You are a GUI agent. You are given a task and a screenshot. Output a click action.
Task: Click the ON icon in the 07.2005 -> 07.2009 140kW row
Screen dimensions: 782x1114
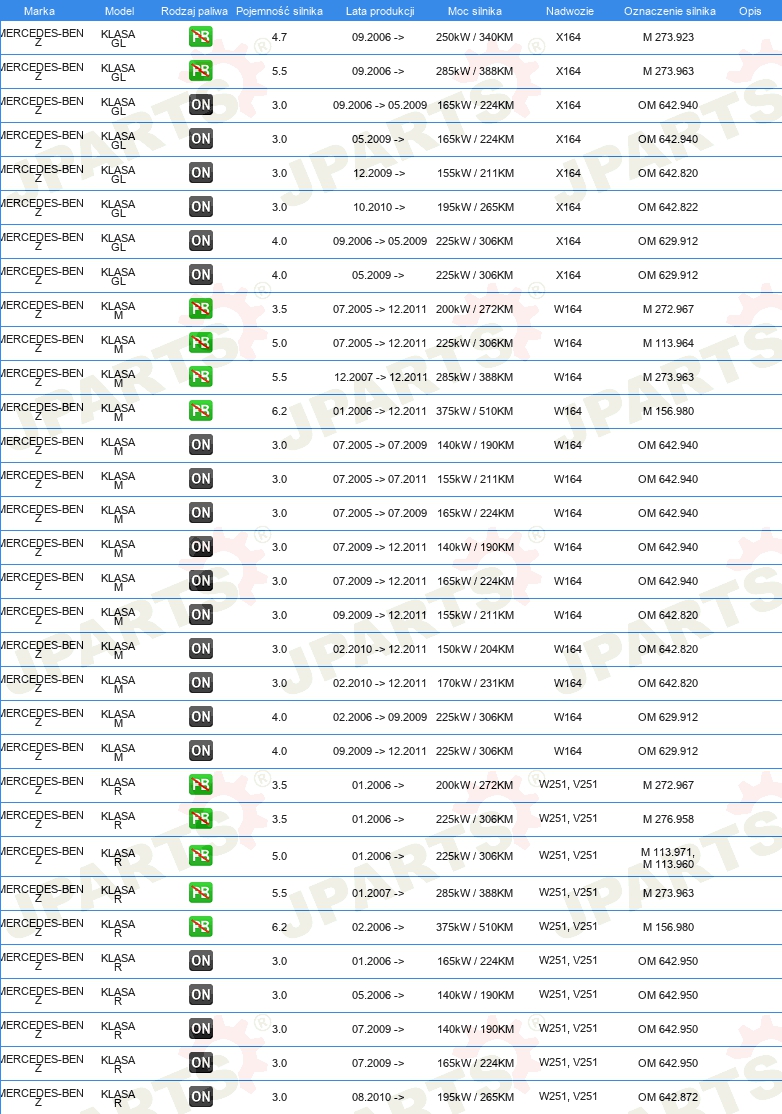pos(201,445)
